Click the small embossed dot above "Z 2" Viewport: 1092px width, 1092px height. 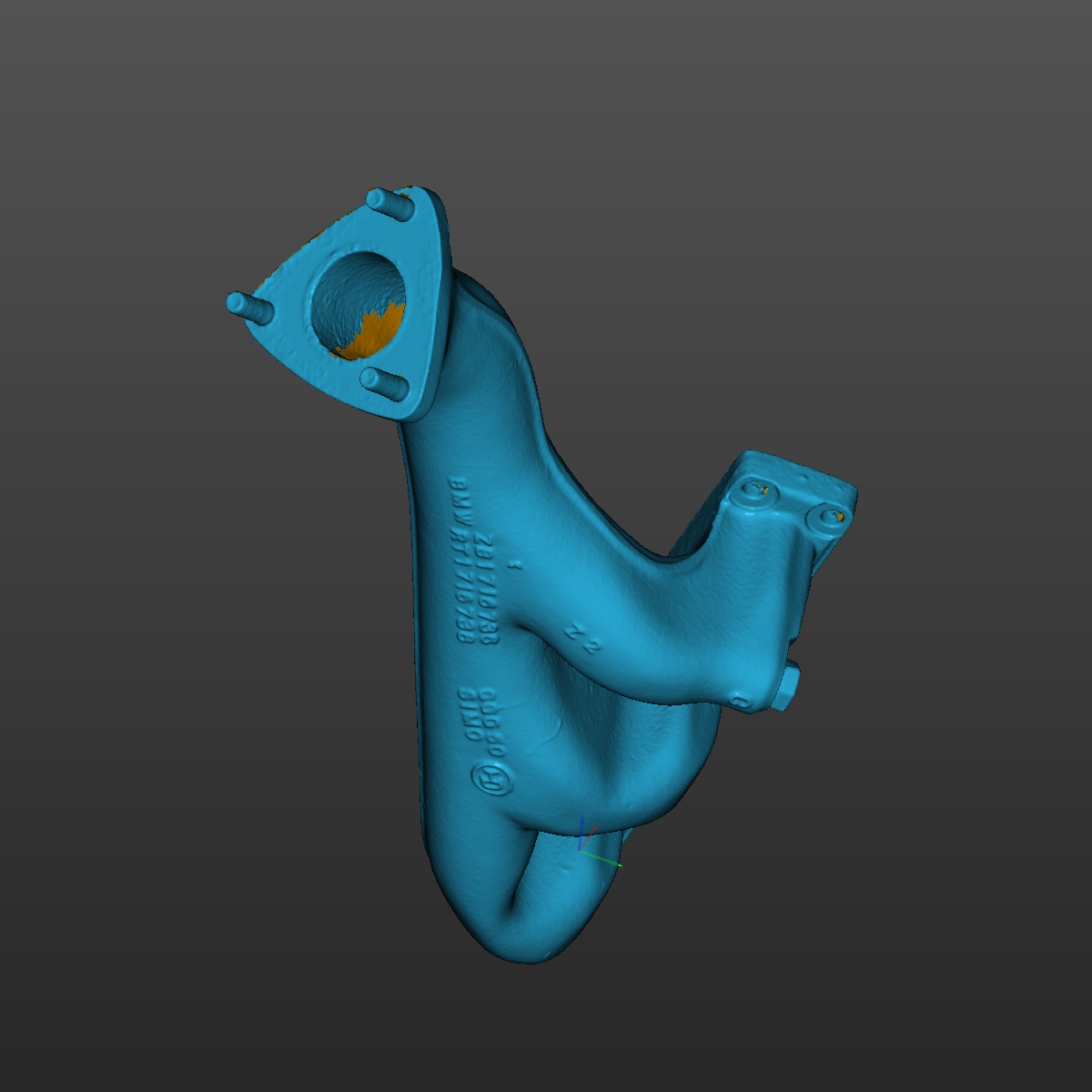click(512, 565)
